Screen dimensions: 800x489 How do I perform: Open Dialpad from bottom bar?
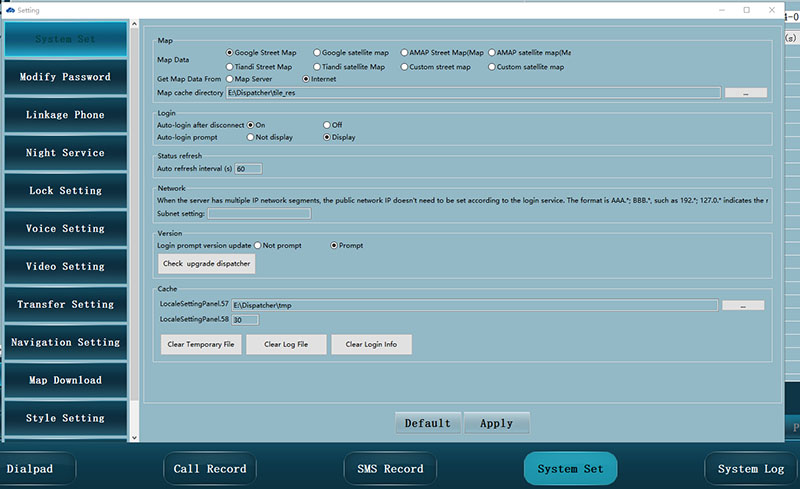coord(37,469)
